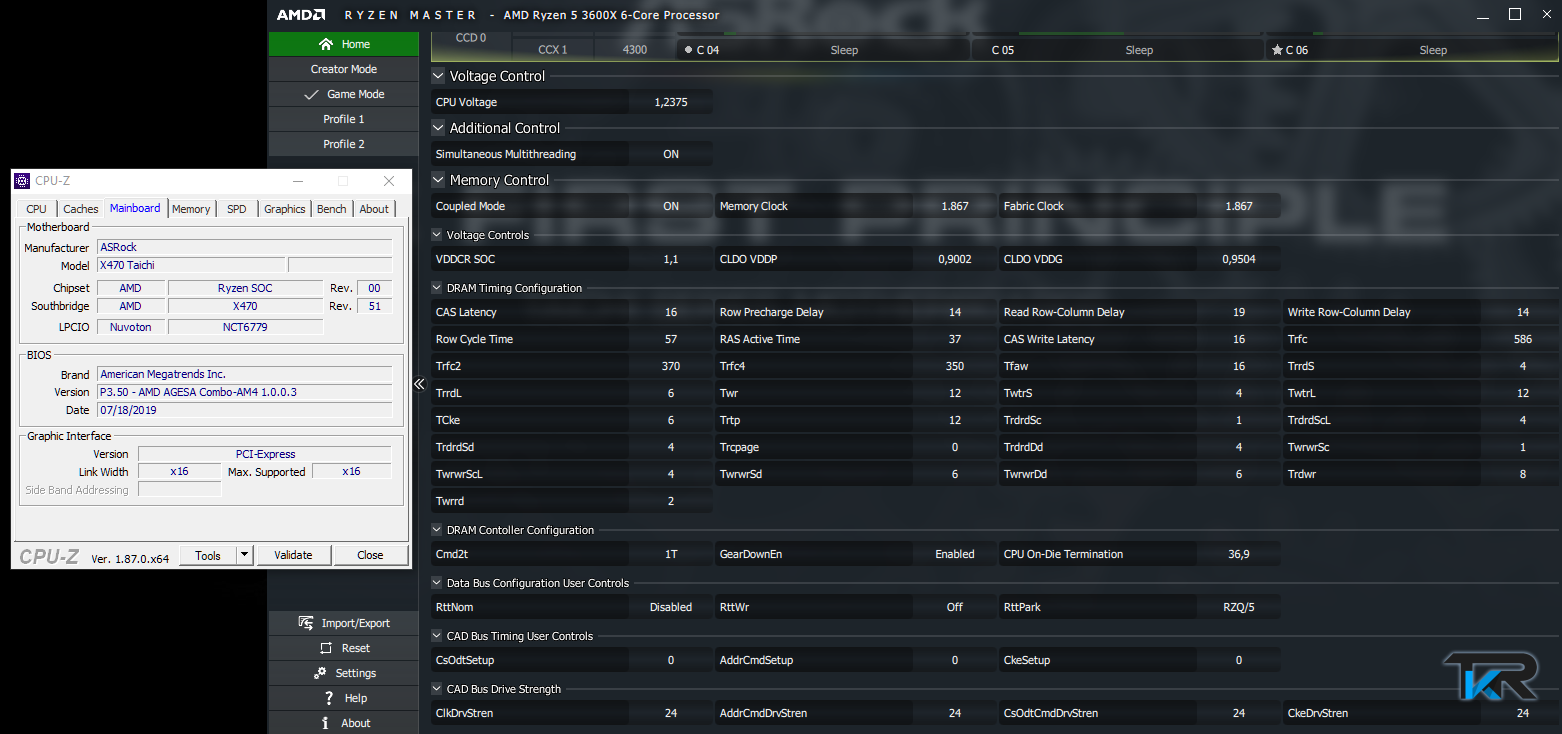Collapse the Voltage Control section
The height and width of the screenshot is (734, 1562).
tap(438, 76)
